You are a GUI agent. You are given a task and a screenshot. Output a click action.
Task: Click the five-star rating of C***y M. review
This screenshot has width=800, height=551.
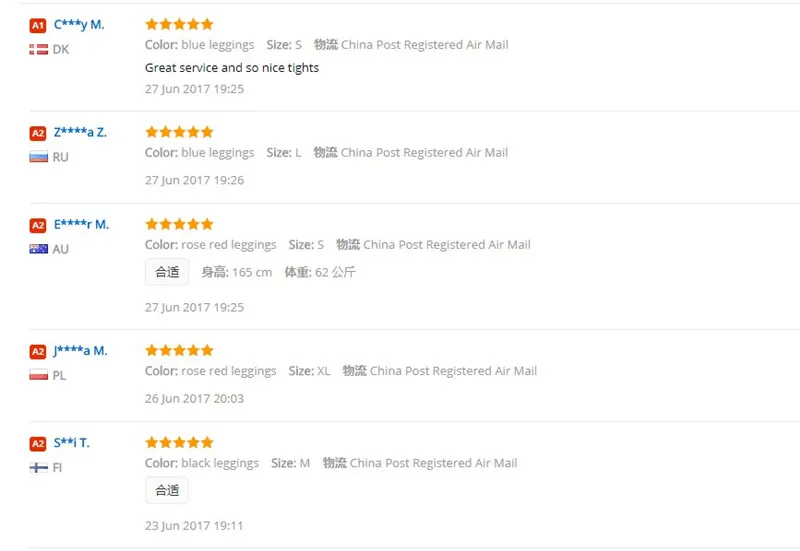click(179, 24)
